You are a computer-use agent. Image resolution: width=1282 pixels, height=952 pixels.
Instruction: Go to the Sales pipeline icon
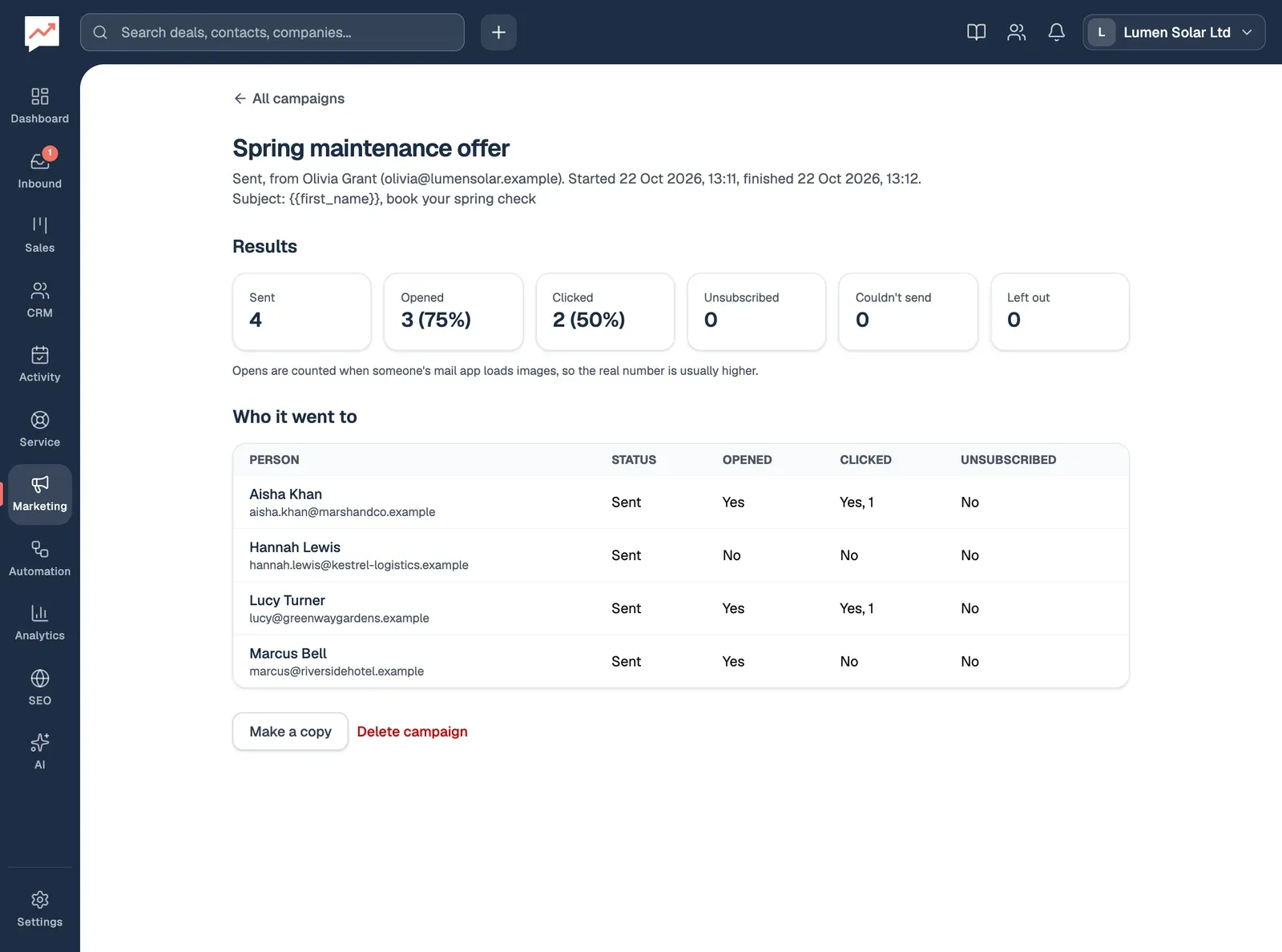tap(40, 236)
